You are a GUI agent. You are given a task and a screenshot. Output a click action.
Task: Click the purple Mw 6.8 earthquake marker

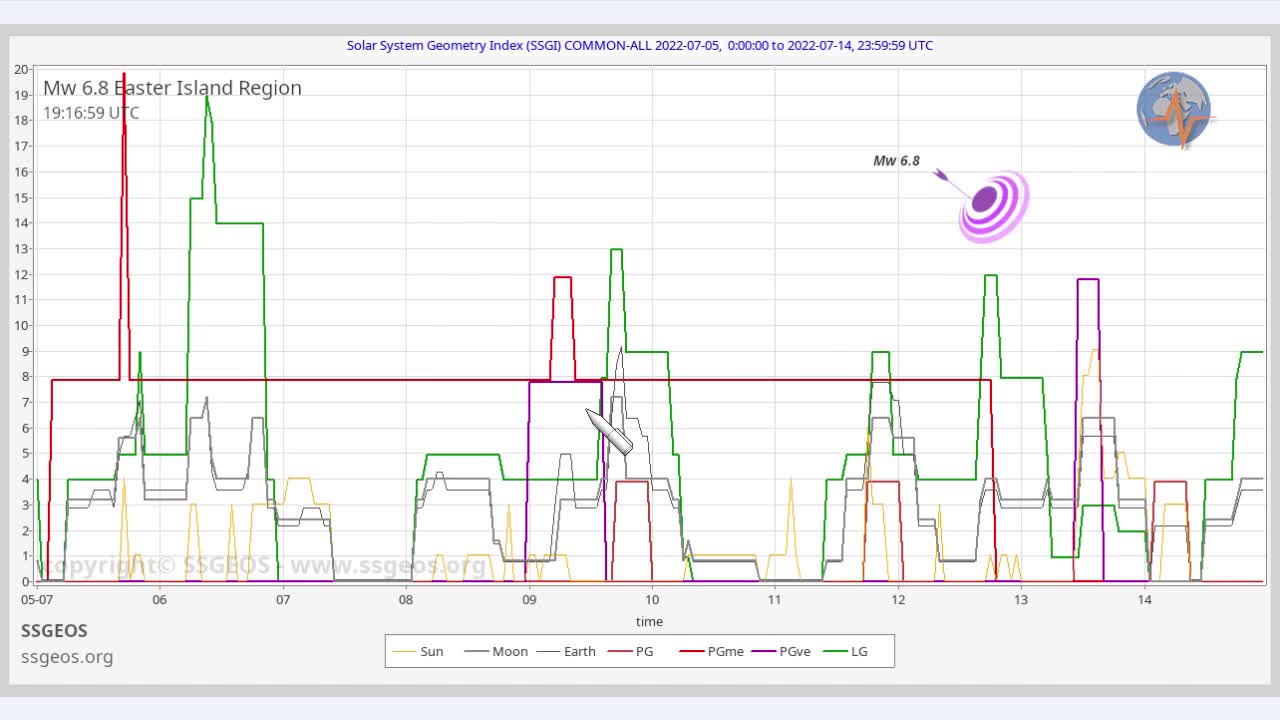click(992, 205)
